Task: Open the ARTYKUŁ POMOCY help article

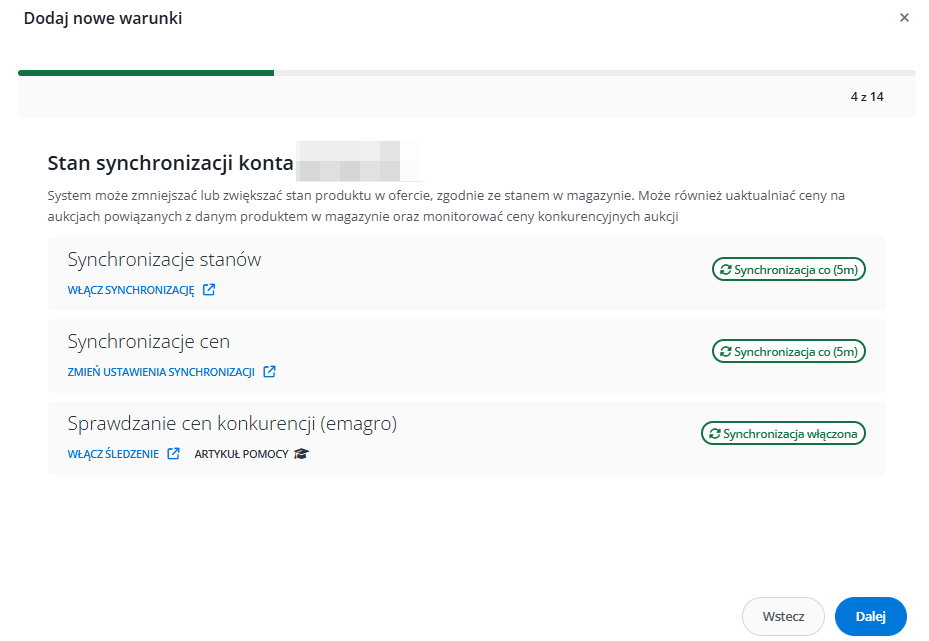Action: tap(241, 454)
